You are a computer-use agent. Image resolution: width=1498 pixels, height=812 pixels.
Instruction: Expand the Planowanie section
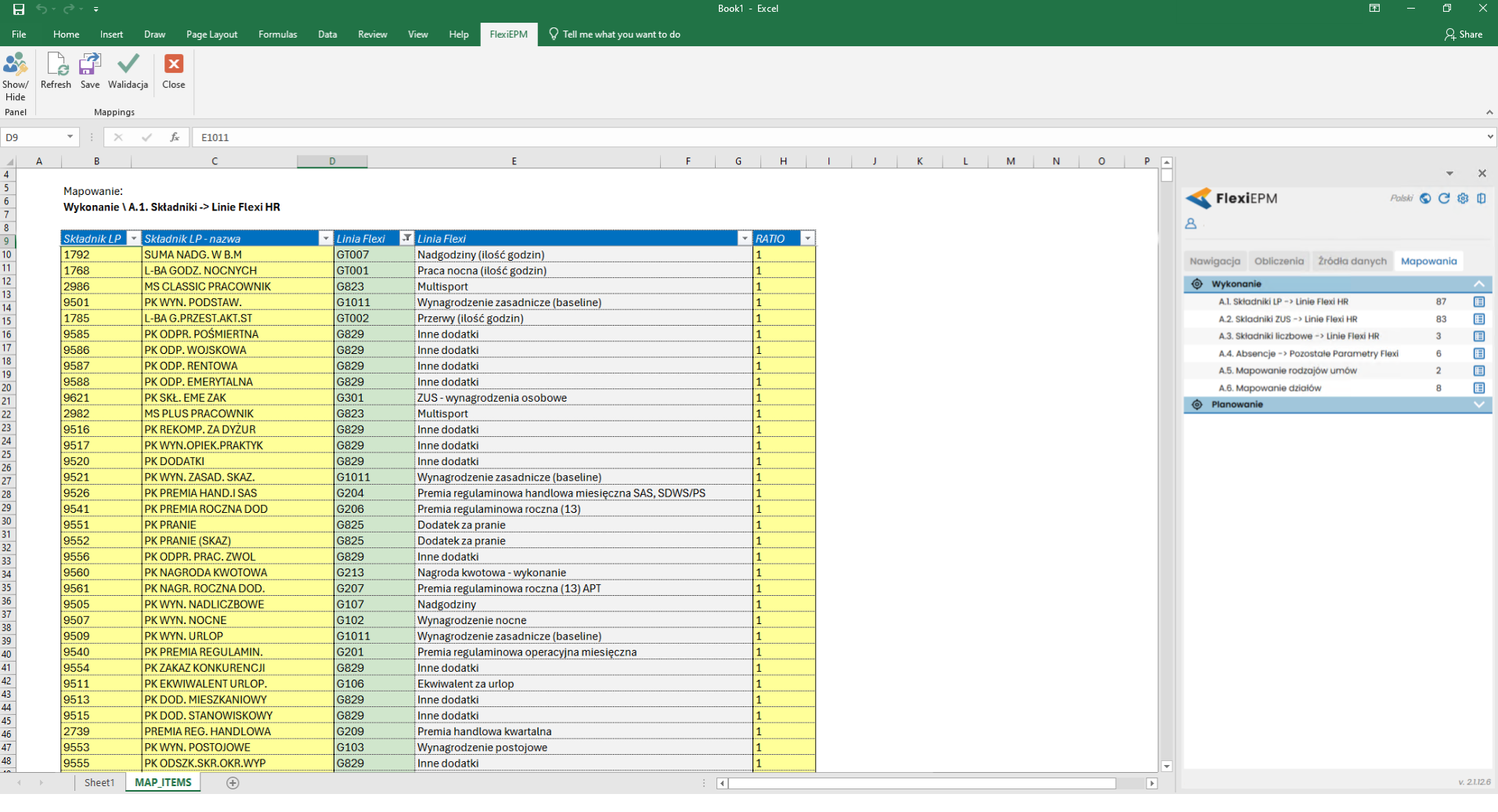click(1478, 405)
